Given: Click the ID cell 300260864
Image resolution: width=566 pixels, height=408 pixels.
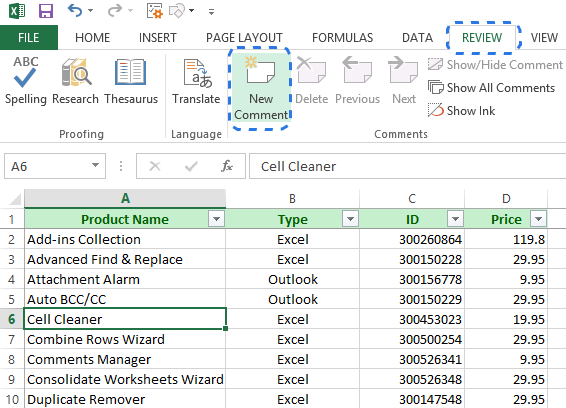Looking at the screenshot, I should click(412, 239).
